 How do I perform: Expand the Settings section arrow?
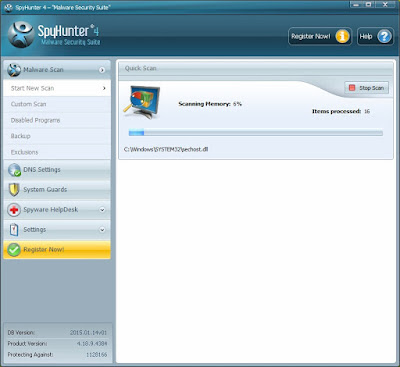pyautogui.click(x=102, y=230)
